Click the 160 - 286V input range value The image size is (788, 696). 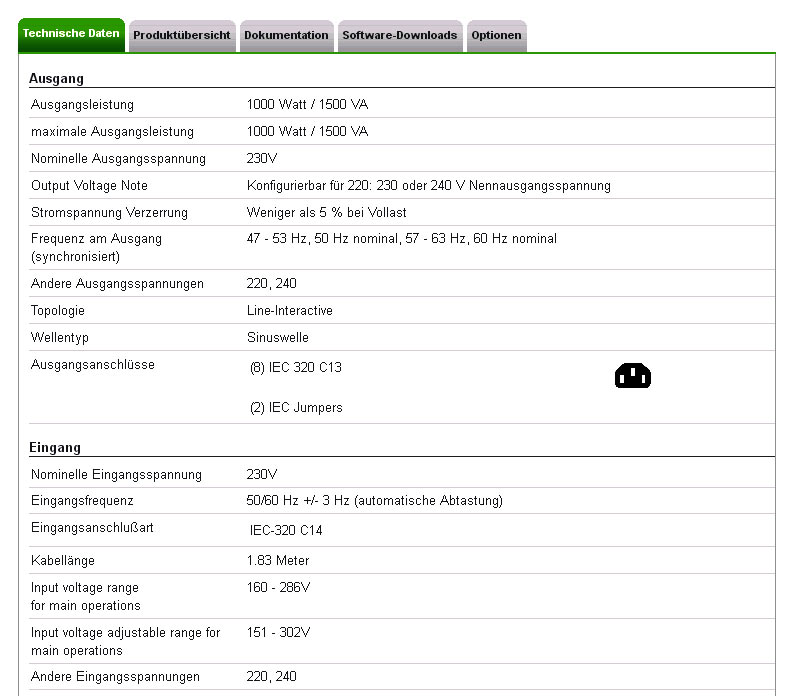(278, 588)
